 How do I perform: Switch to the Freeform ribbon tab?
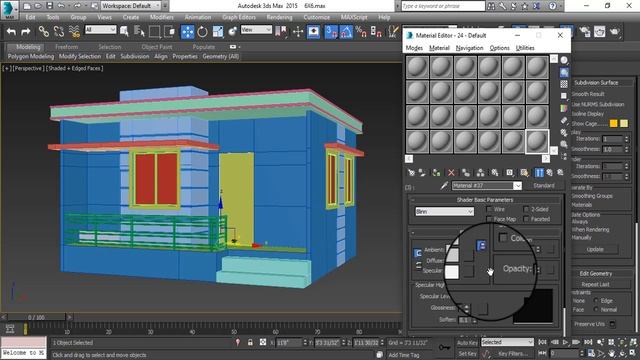(x=67, y=47)
